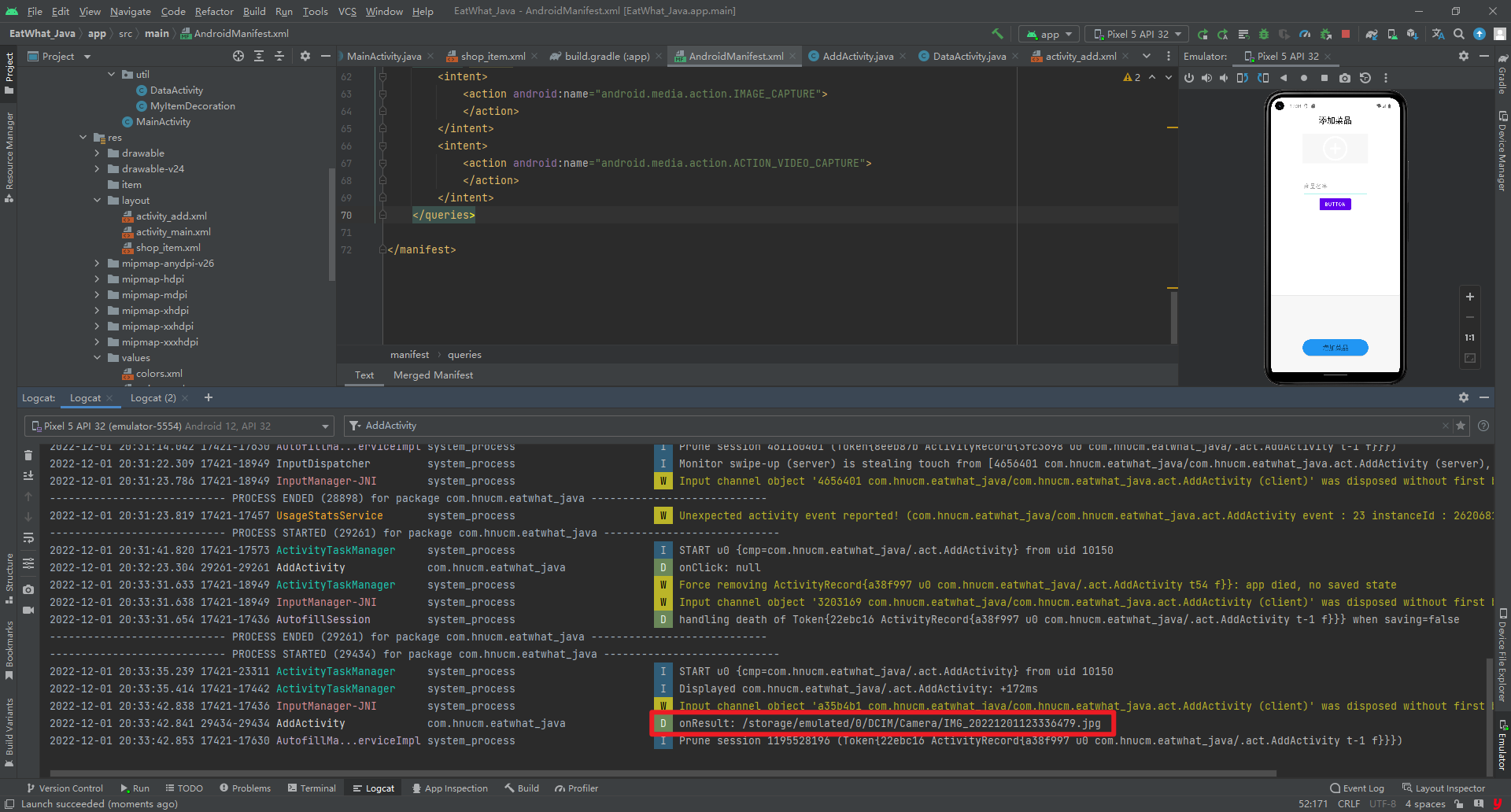
Task: Open the app run configuration dropdown
Action: coord(1050,34)
